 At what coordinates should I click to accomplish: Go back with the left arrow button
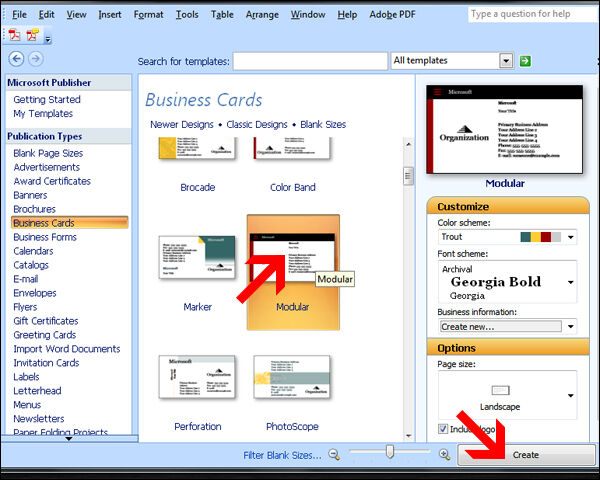point(16,59)
